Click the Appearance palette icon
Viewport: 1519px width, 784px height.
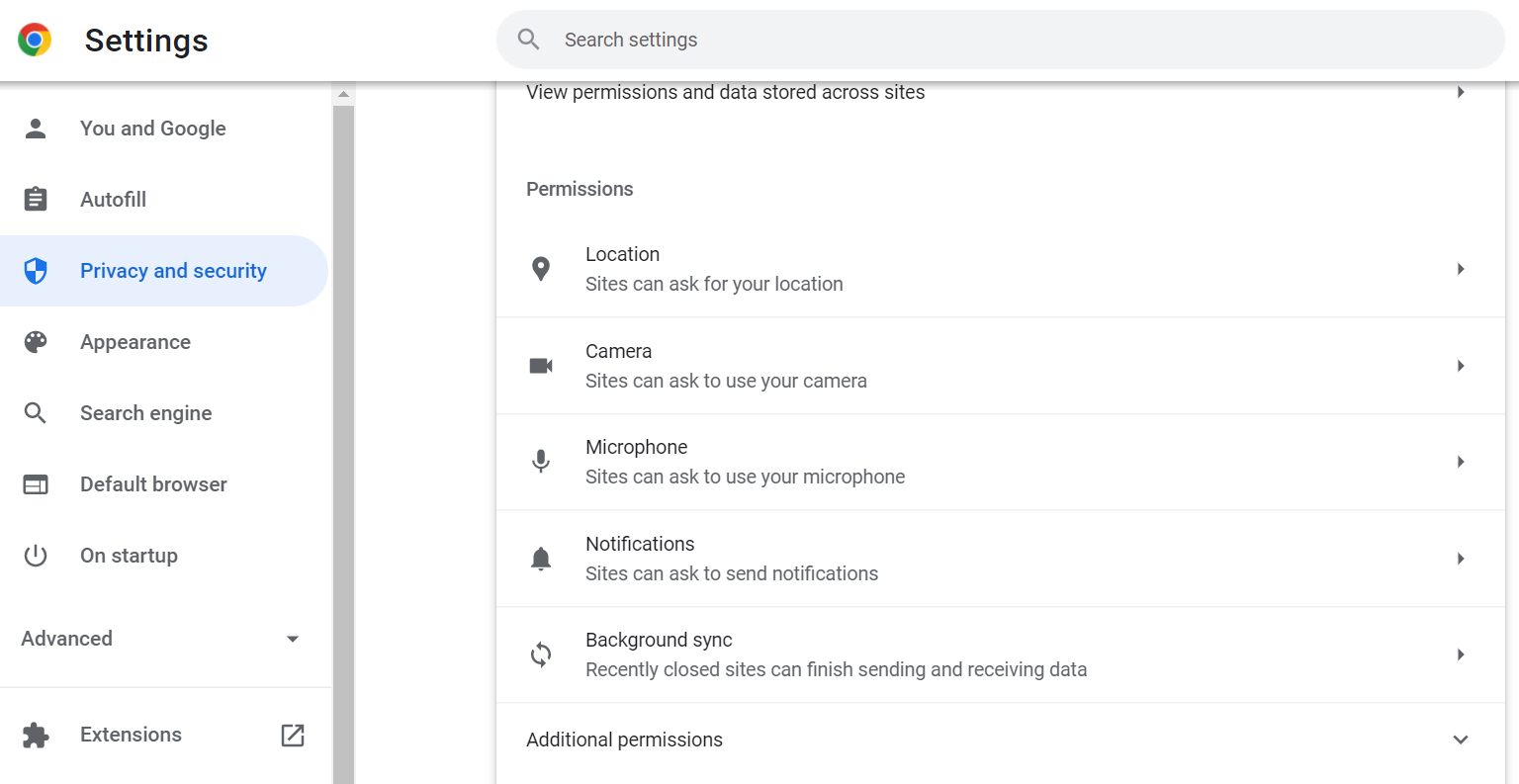36,342
